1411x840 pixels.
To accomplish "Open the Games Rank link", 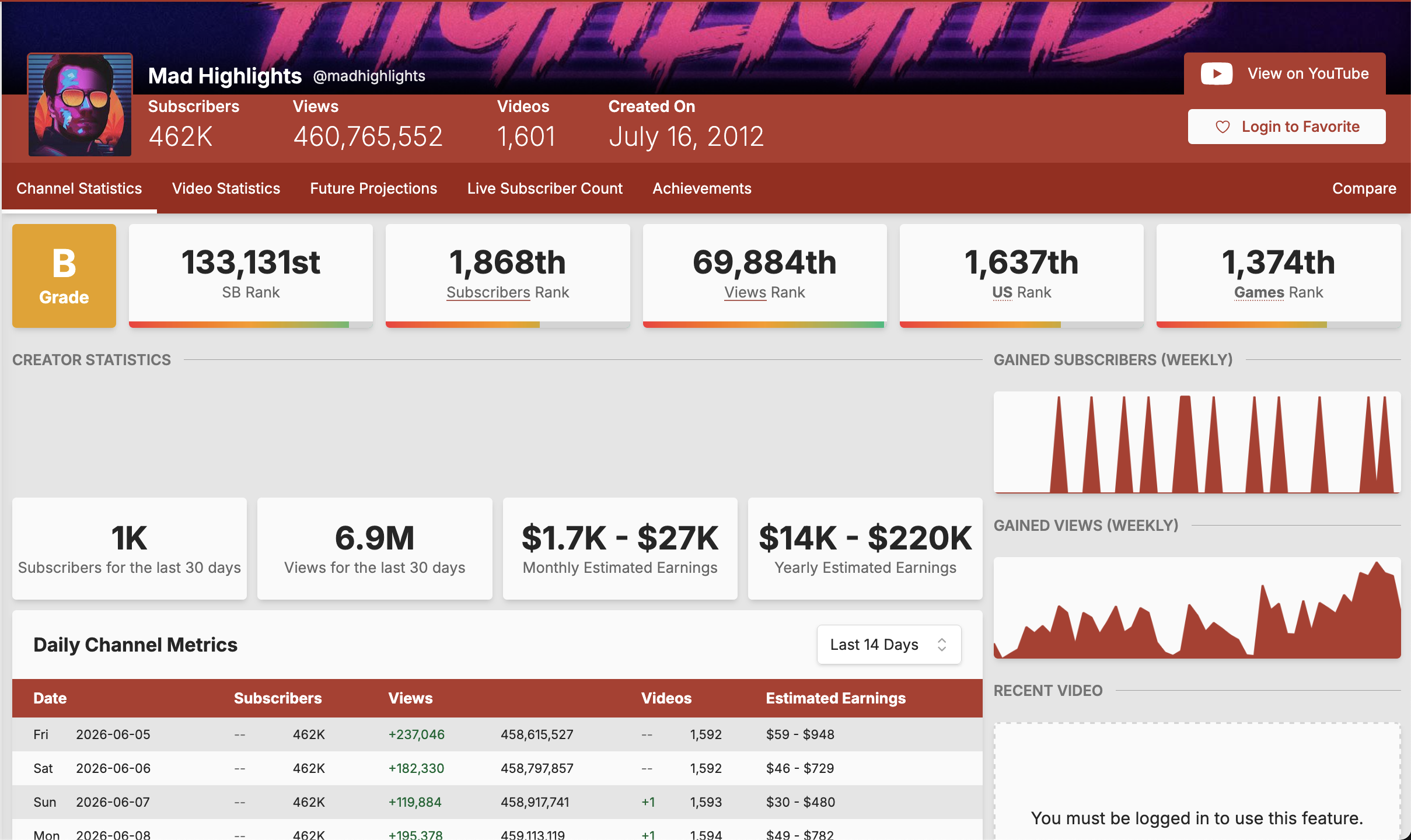I will [x=1259, y=292].
